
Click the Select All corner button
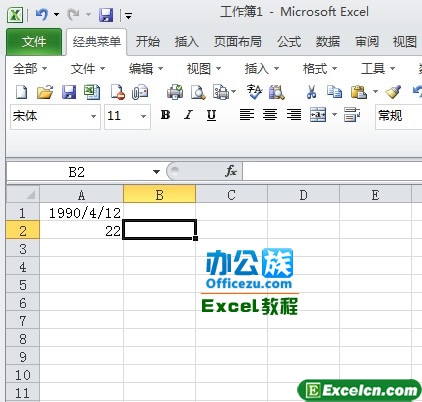(x=23, y=194)
